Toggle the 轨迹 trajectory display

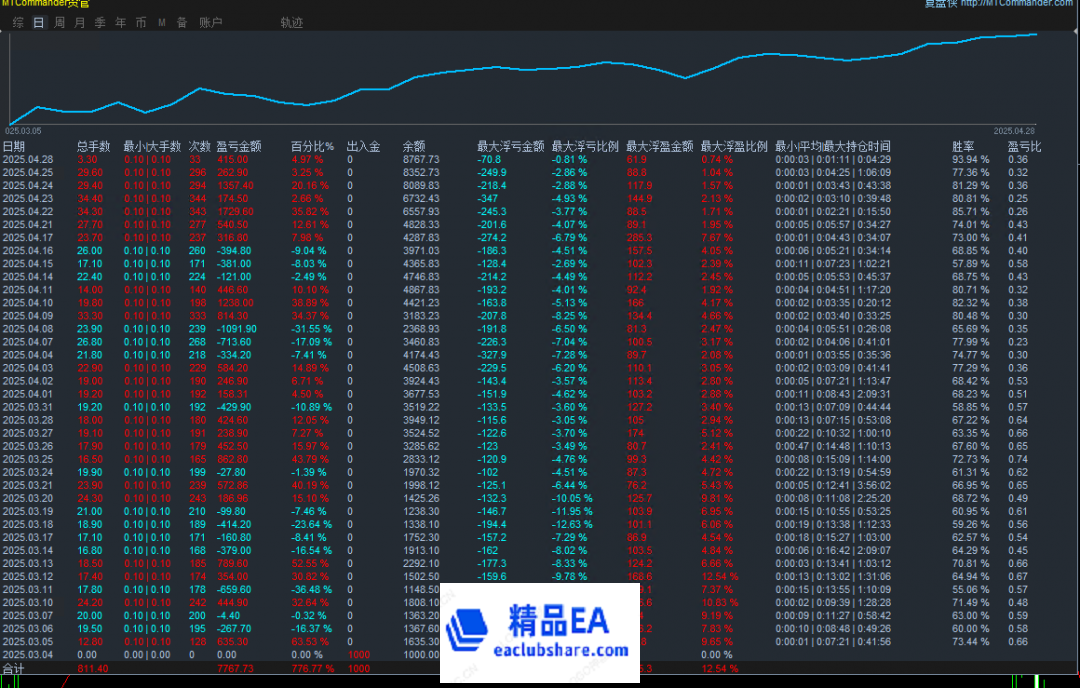292,21
